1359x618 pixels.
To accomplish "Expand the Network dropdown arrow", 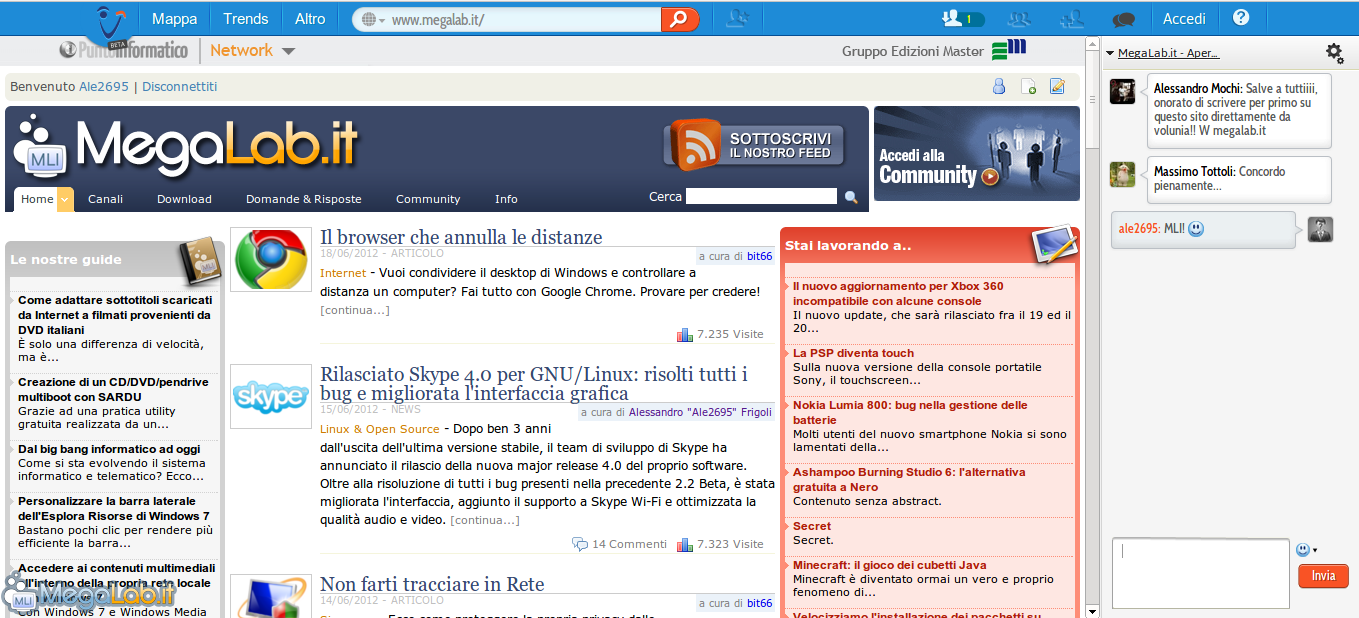I will tap(288, 51).
